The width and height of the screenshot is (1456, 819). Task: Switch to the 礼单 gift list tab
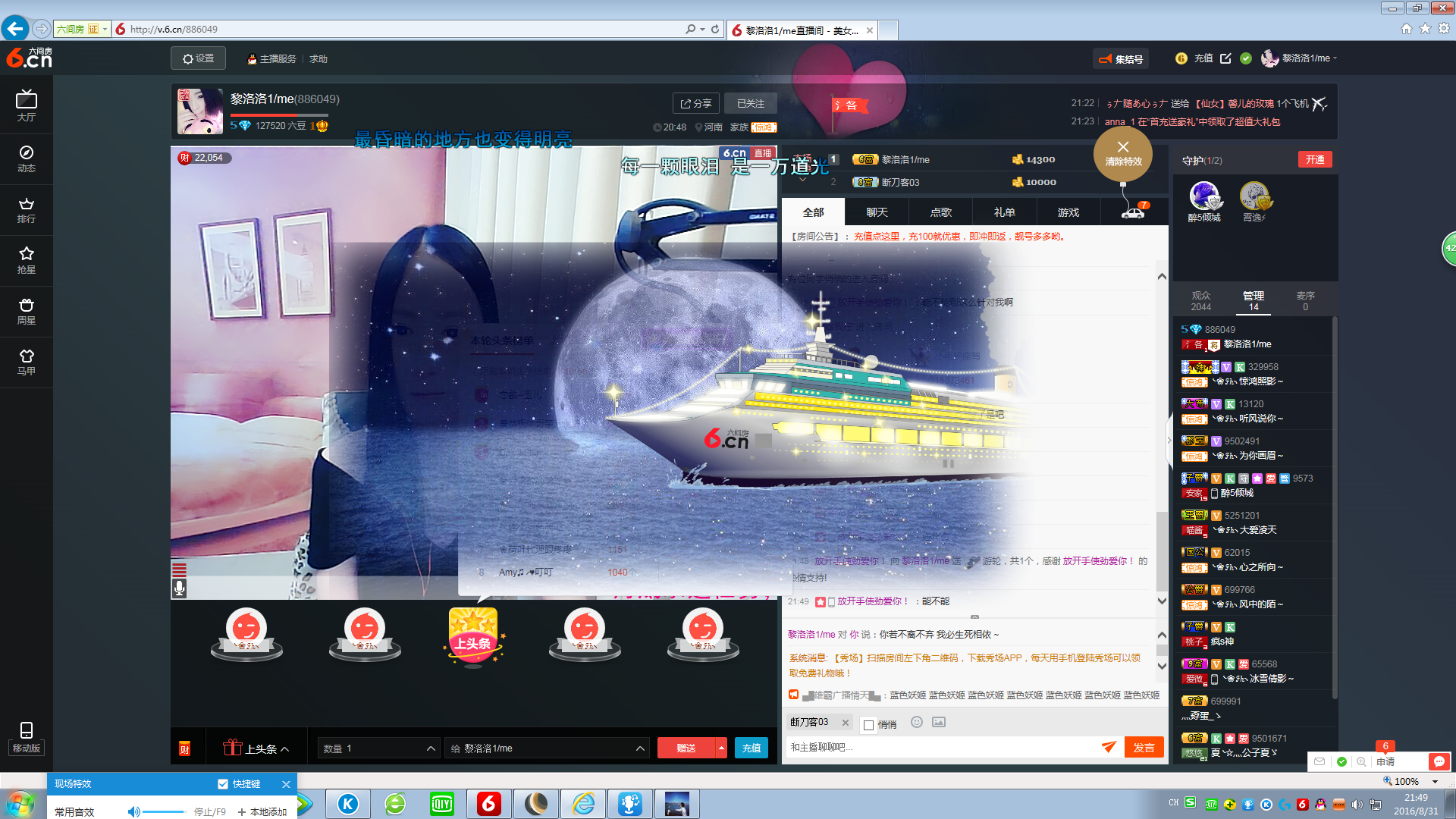point(1005,212)
